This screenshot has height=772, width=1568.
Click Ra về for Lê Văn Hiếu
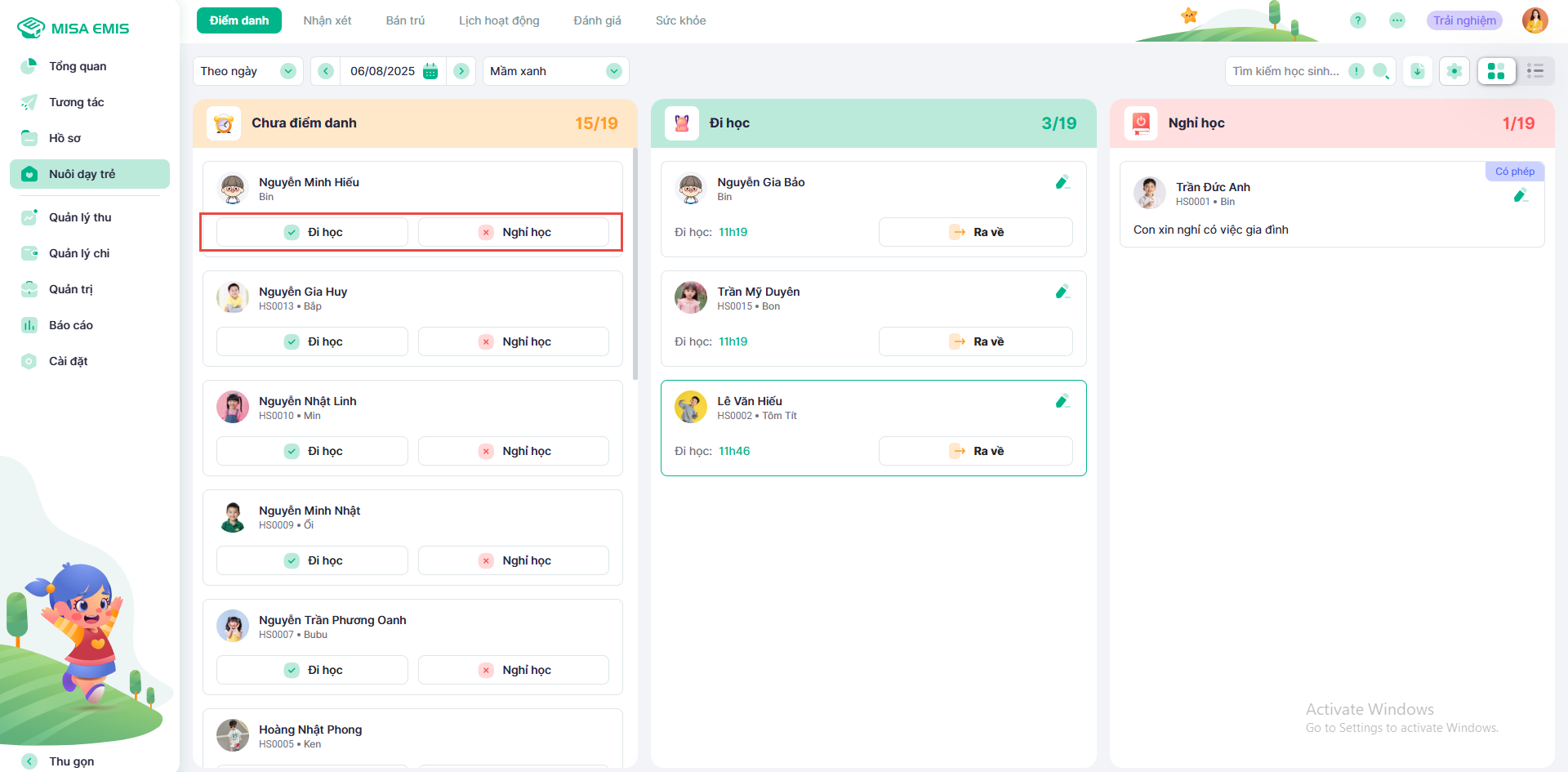point(976,451)
